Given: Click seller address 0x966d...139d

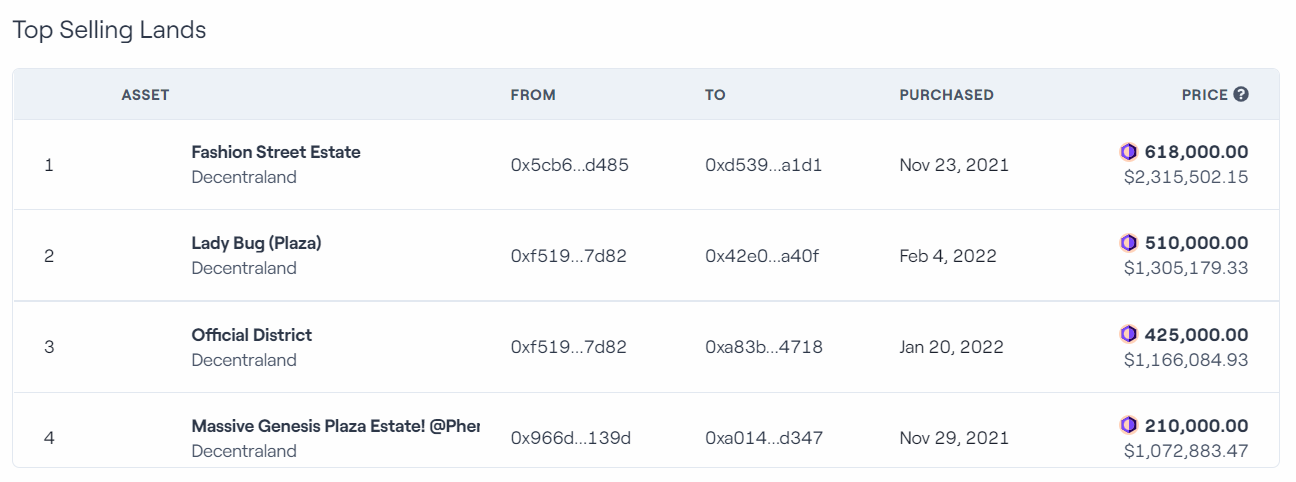Looking at the screenshot, I should click(571, 438).
